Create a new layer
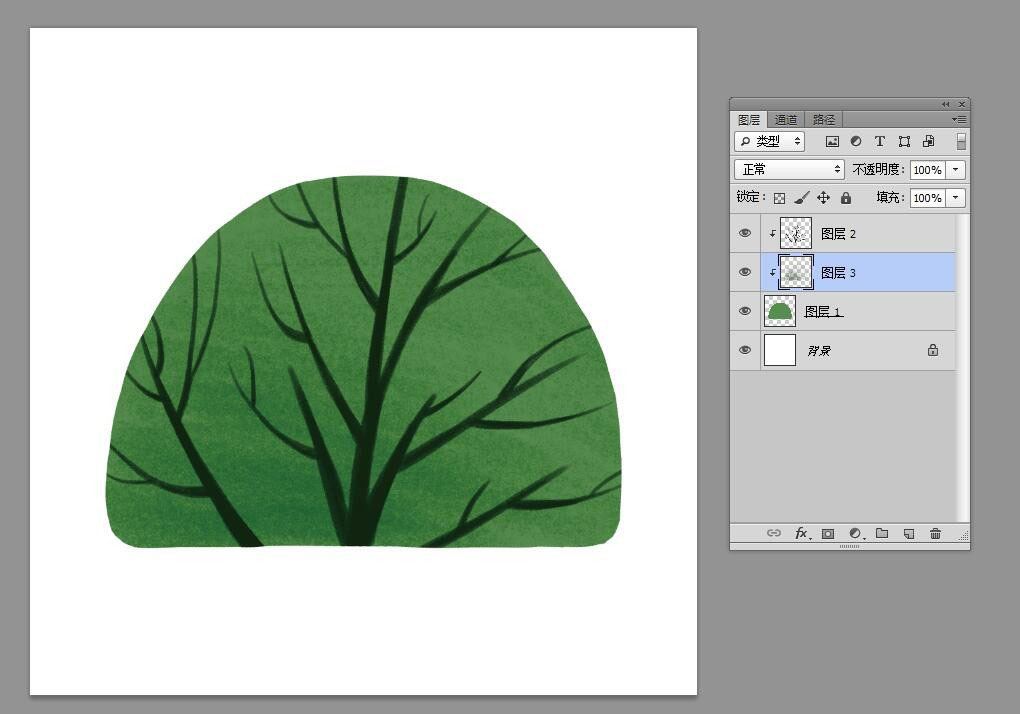 point(909,534)
